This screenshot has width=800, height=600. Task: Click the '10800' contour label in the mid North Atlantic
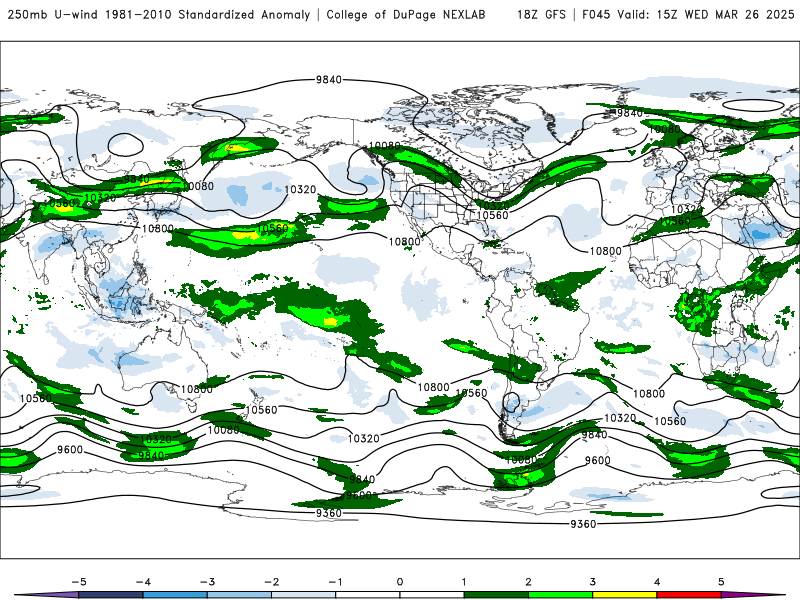[606, 251]
